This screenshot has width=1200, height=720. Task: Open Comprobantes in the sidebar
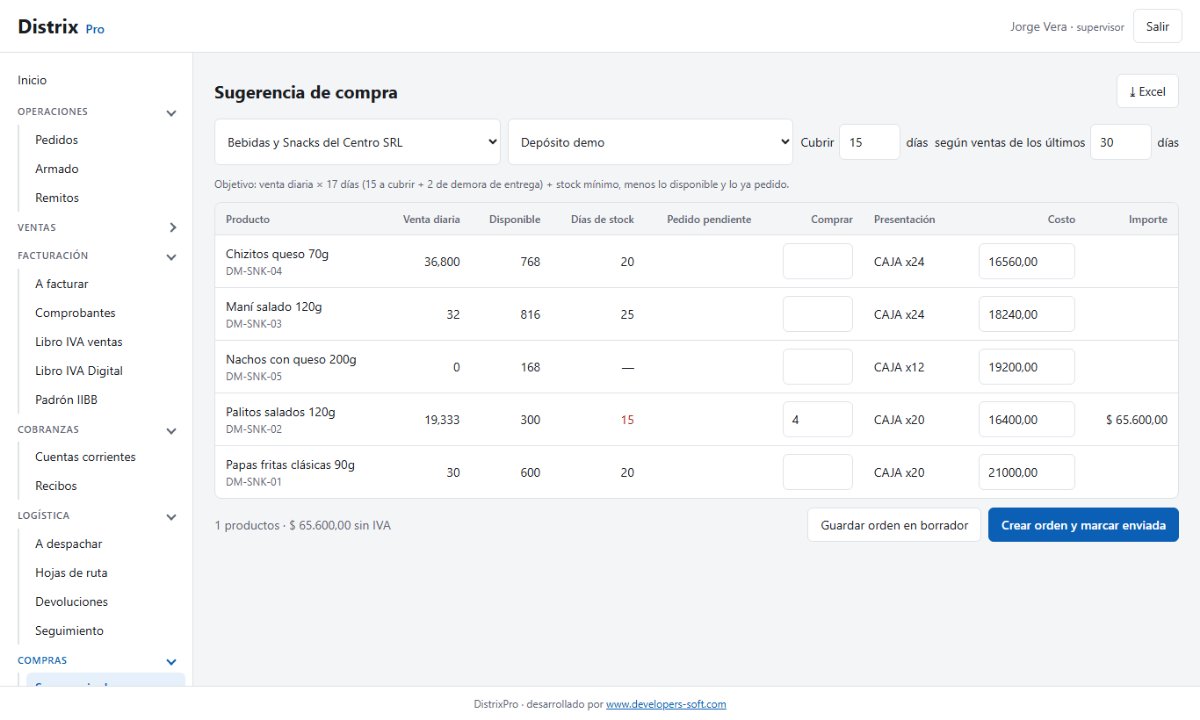click(75, 313)
